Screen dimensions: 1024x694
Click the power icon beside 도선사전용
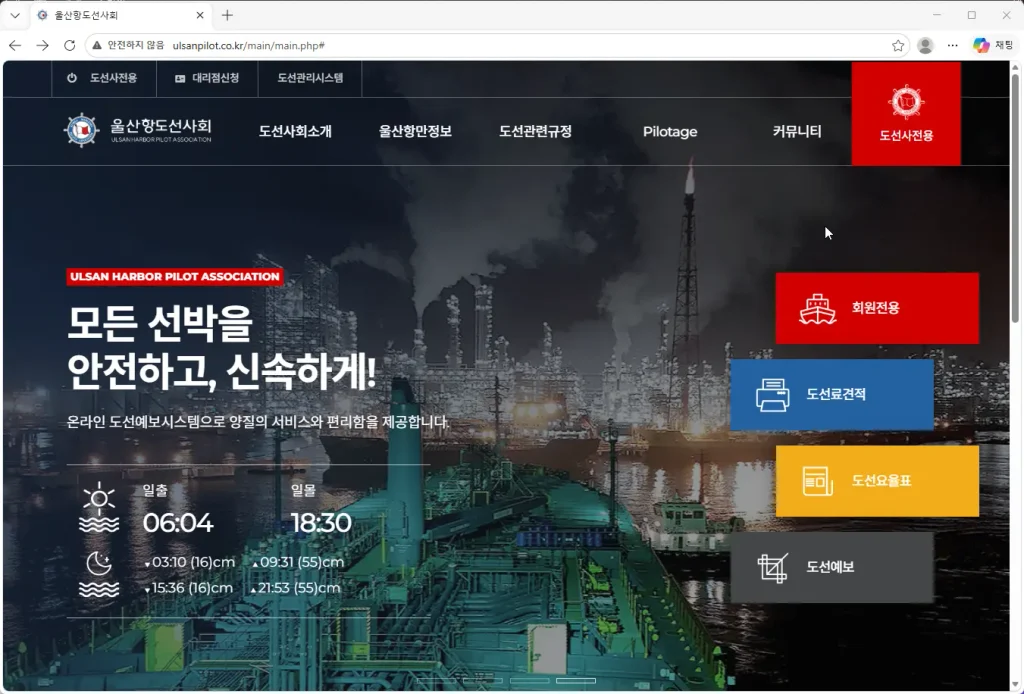(72, 78)
